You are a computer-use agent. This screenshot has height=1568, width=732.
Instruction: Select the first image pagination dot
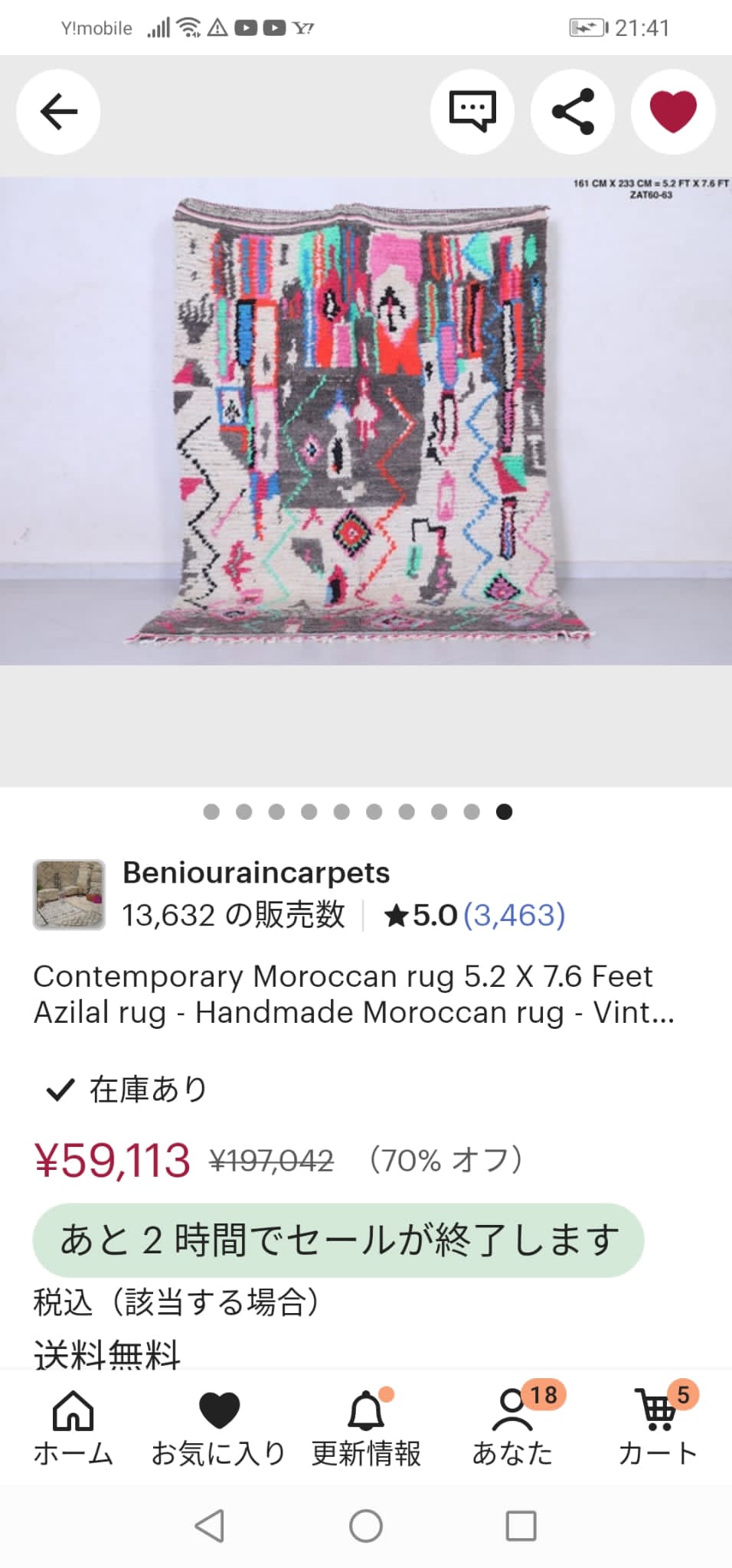[x=211, y=812]
